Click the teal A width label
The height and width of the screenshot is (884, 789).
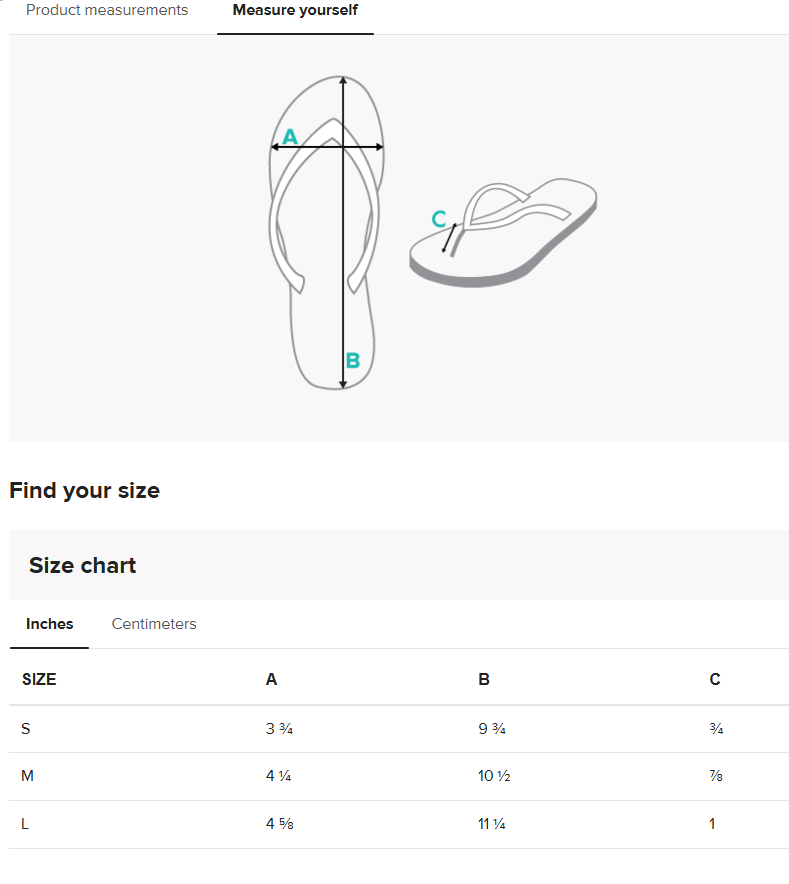(x=290, y=137)
